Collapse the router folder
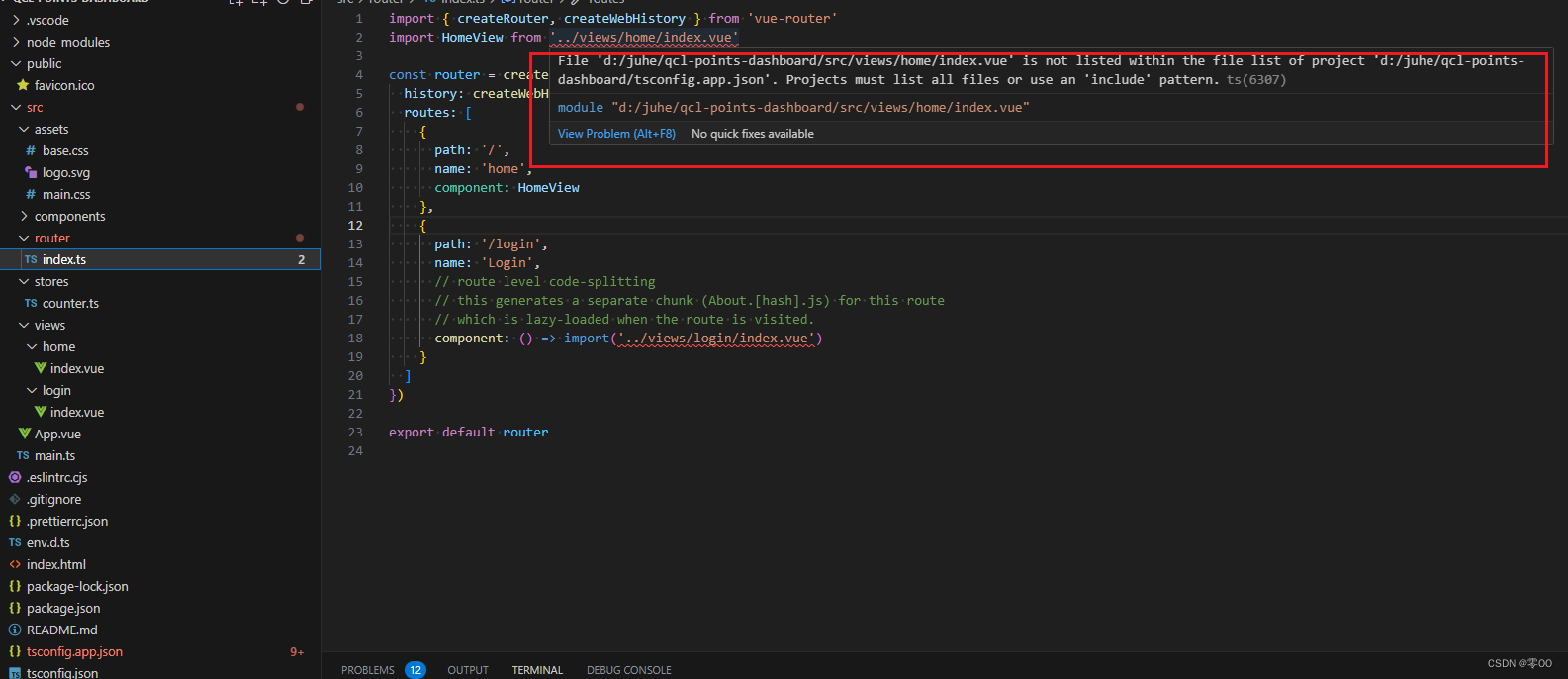The width and height of the screenshot is (1568, 679). [24, 238]
